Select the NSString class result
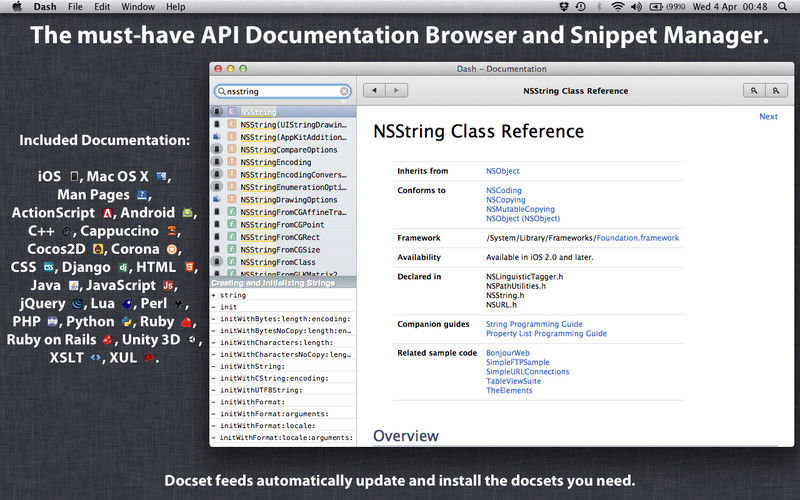The width and height of the screenshot is (800, 500). 283,112
